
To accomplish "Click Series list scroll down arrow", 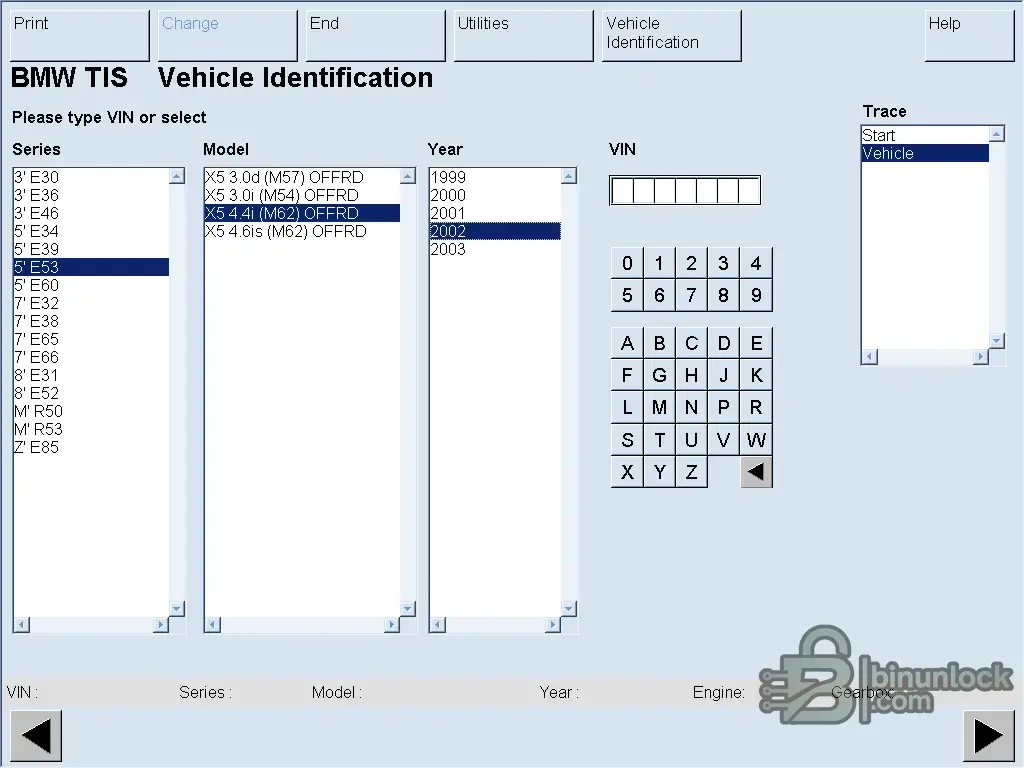I will point(177,609).
